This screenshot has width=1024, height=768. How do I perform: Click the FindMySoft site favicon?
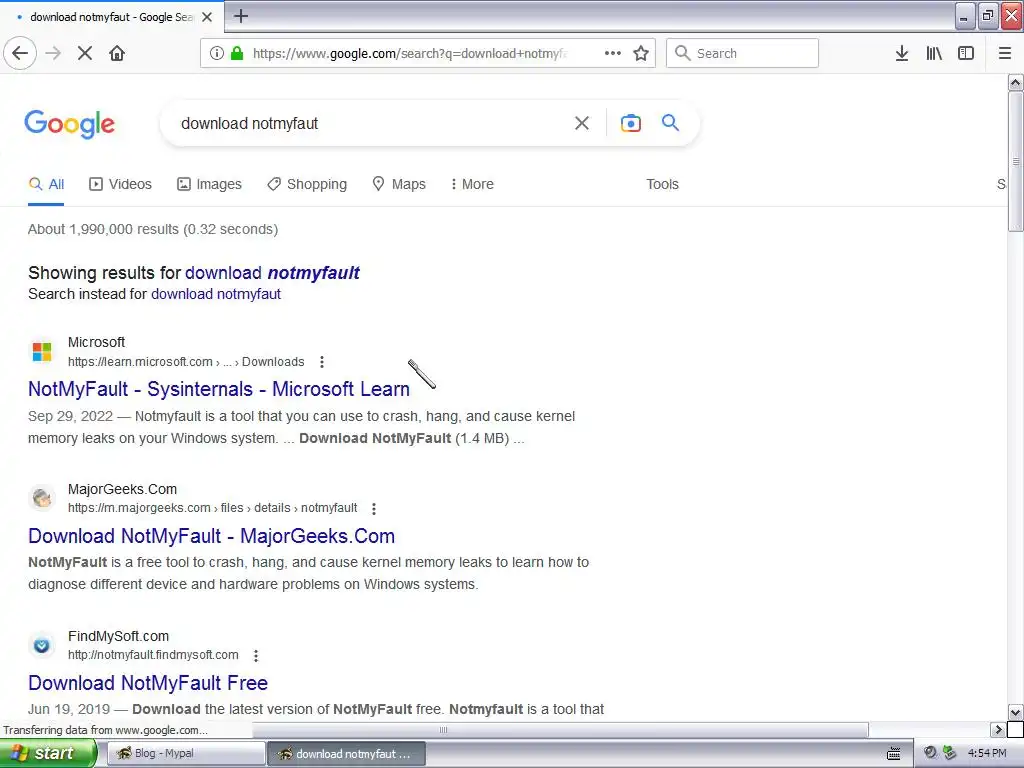tap(42, 645)
